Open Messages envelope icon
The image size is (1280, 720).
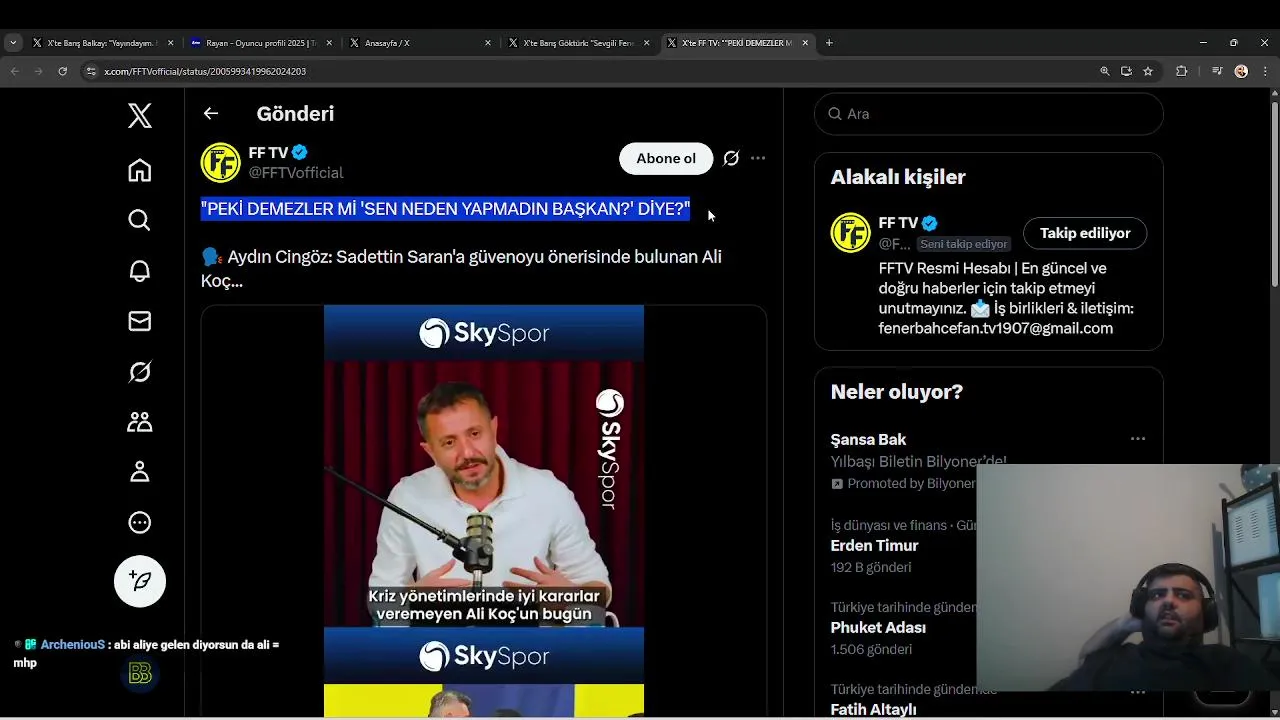pyautogui.click(x=140, y=321)
